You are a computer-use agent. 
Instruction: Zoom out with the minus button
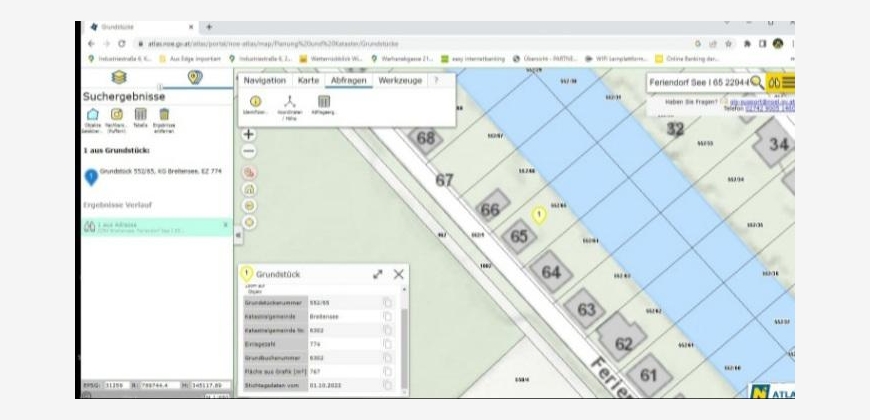[x=249, y=151]
